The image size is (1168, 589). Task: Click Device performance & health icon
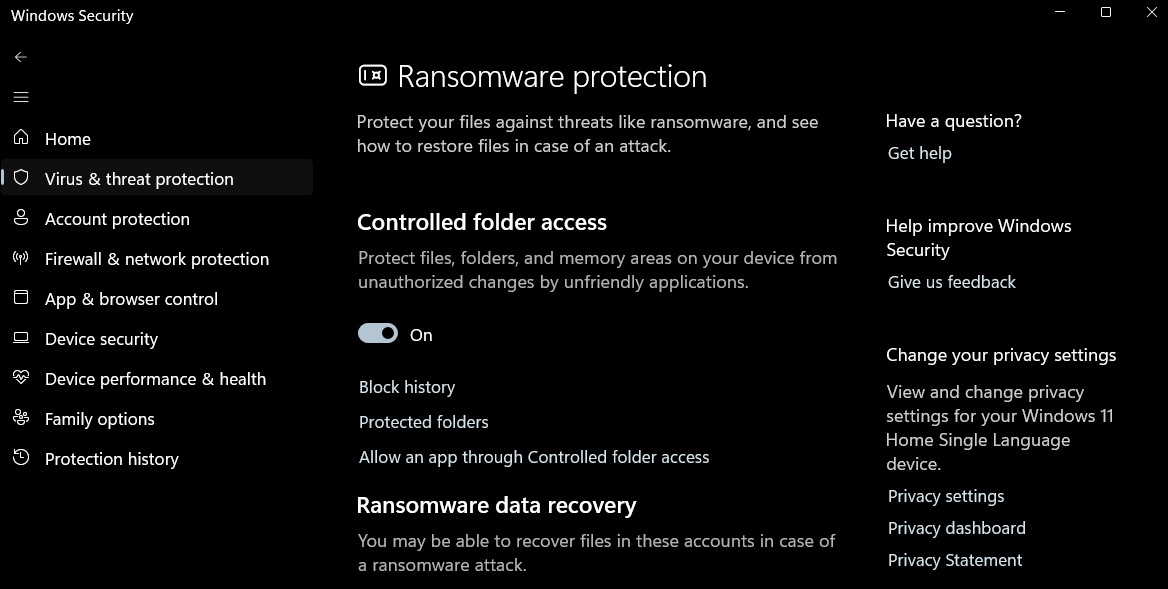click(x=21, y=378)
